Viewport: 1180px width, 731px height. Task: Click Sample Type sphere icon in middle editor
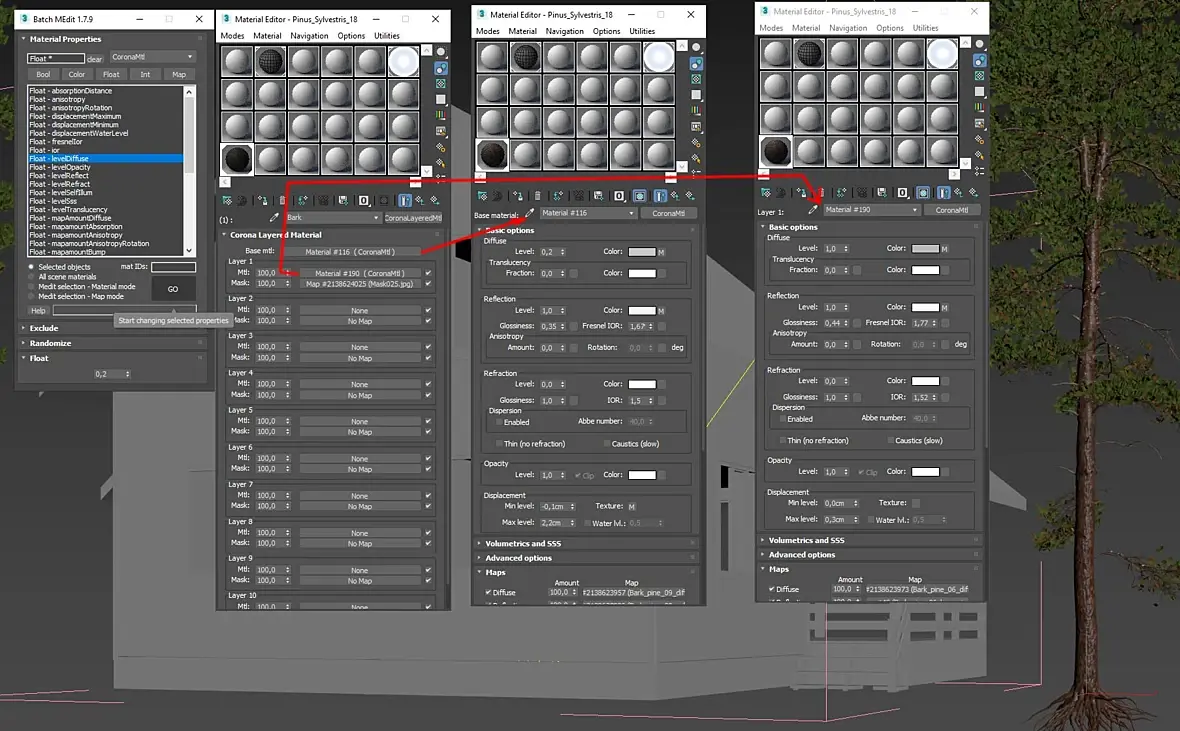(696, 47)
